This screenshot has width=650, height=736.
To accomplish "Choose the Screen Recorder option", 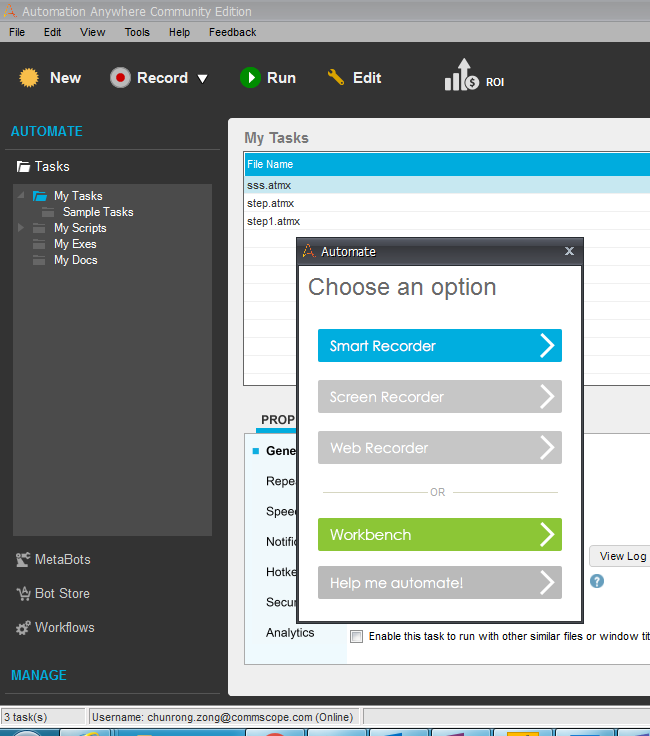I will tap(440, 397).
